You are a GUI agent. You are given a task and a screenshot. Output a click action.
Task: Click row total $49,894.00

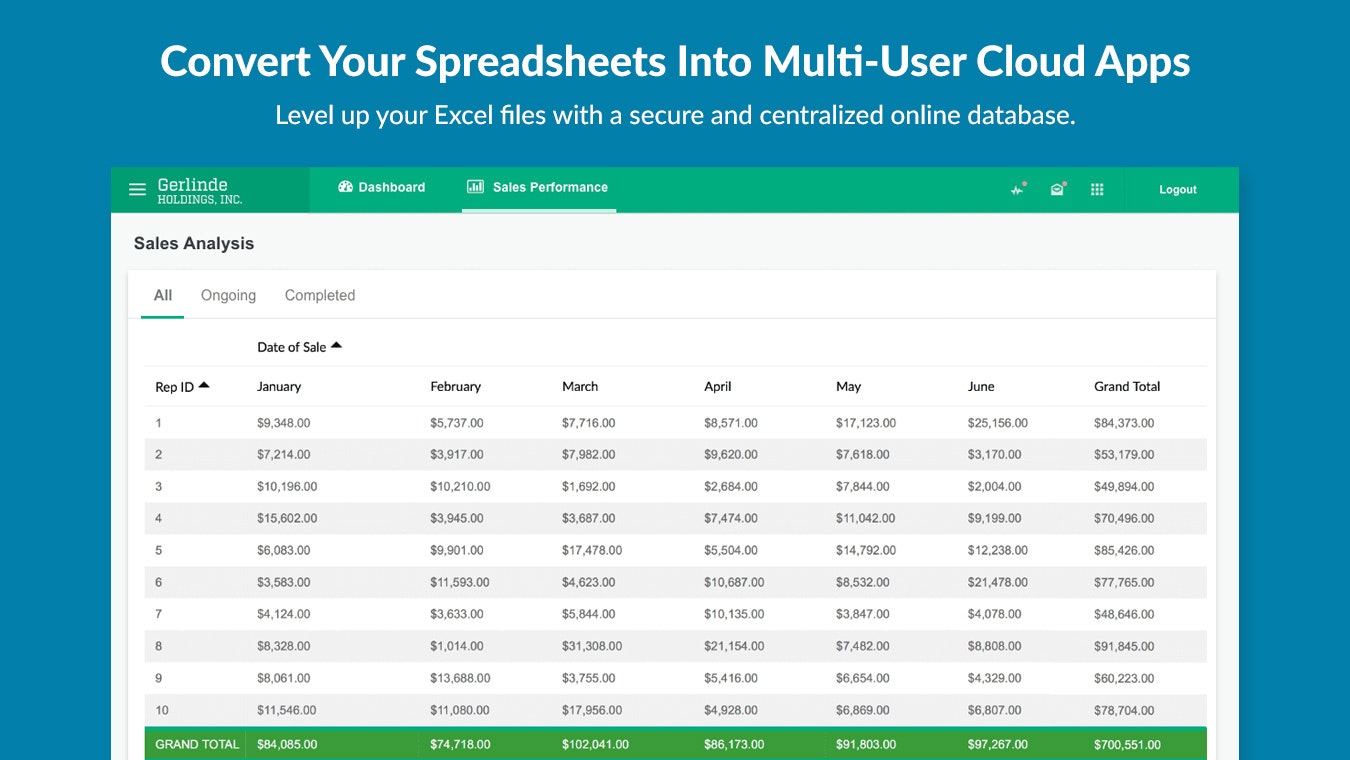click(1124, 486)
